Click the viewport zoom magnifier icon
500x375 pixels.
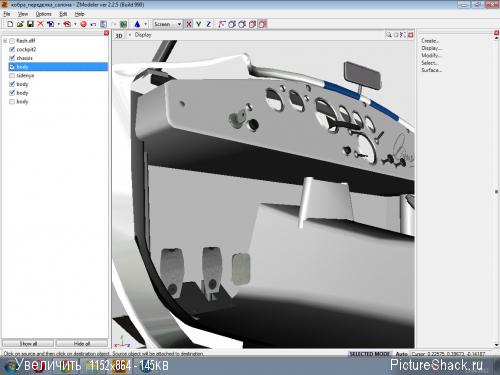[x=389, y=35]
